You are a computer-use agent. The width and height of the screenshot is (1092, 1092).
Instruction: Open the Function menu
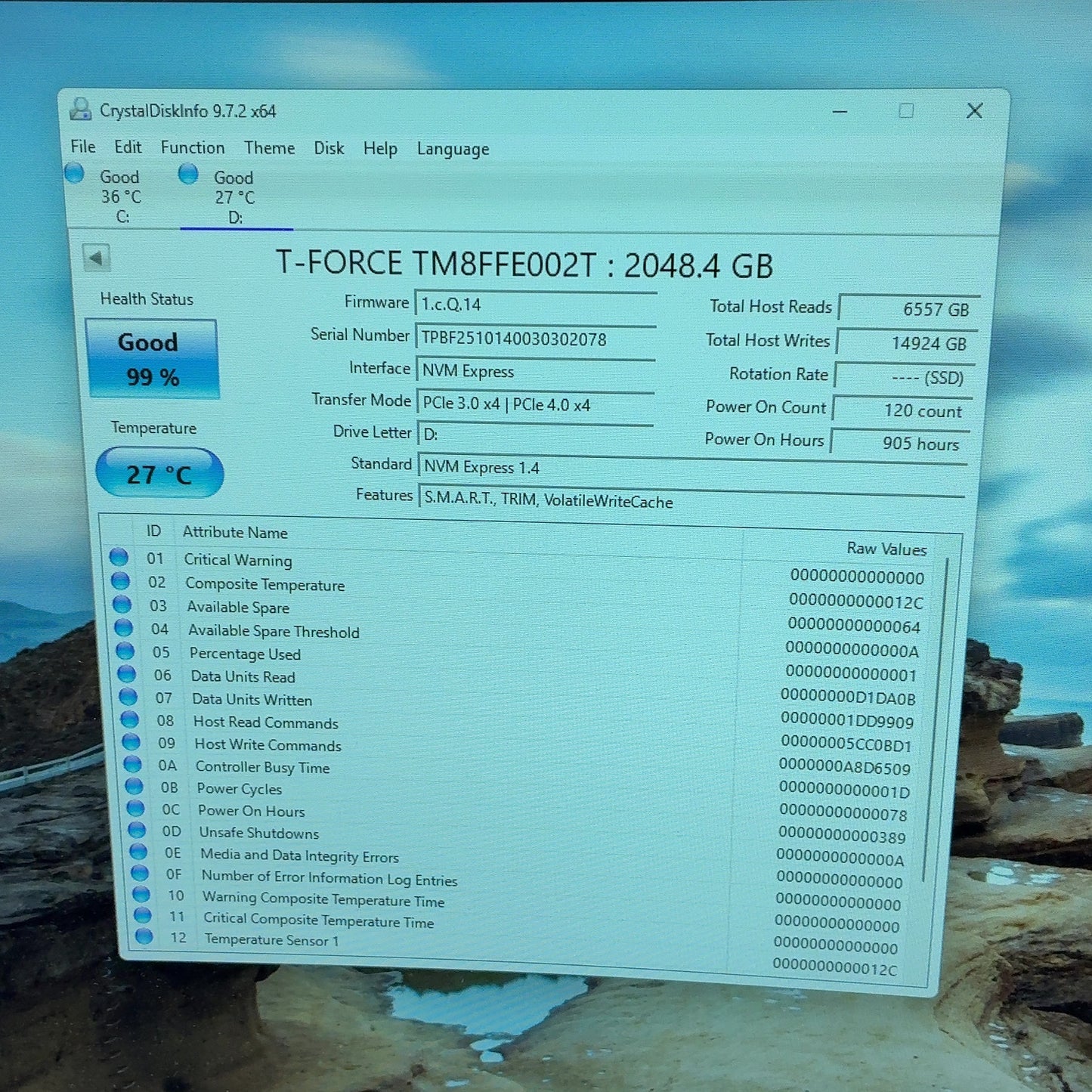pyautogui.click(x=193, y=147)
